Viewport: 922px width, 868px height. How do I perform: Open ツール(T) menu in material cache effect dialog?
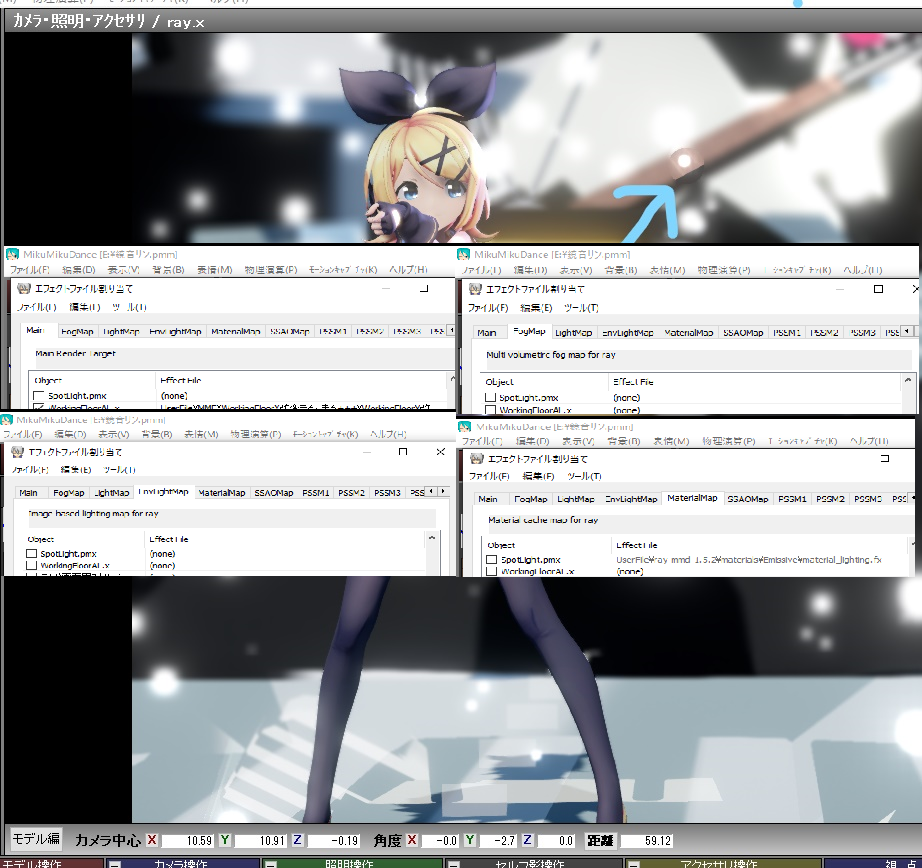[x=584, y=476]
